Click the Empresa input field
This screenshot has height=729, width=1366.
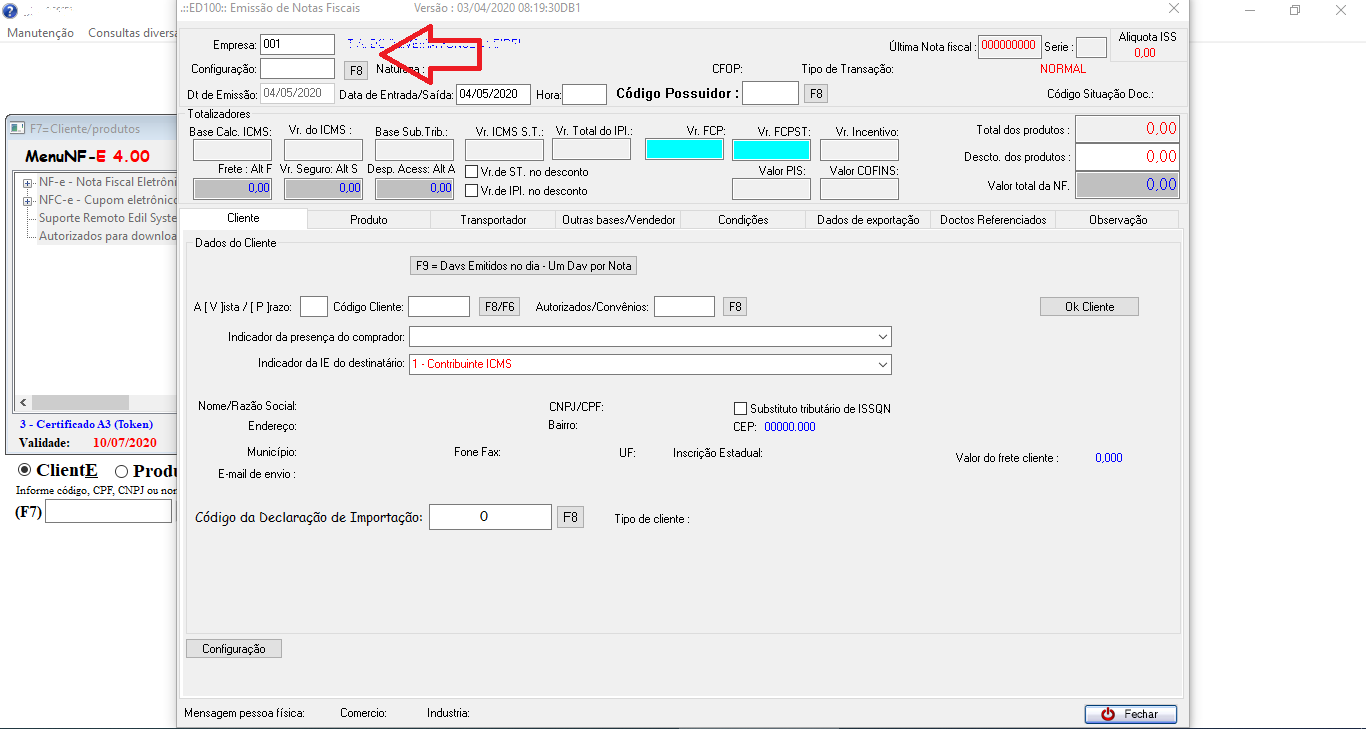click(297, 45)
